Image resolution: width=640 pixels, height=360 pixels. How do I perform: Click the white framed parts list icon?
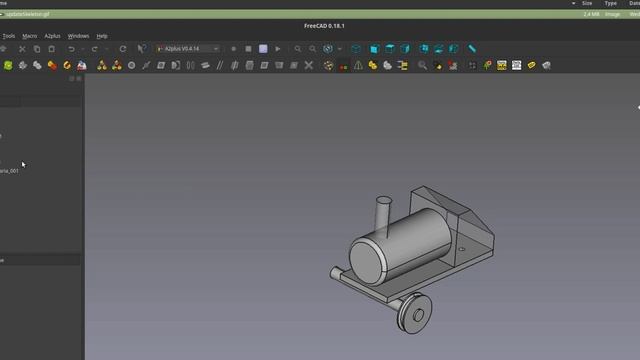click(517, 65)
